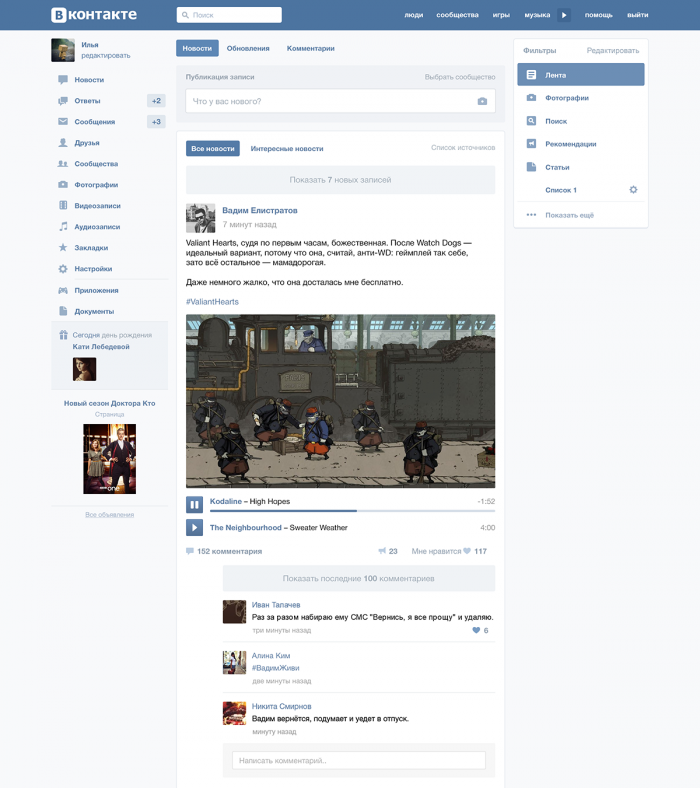Like the post via heart icon
Screen dimensions: 700x788
467,551
